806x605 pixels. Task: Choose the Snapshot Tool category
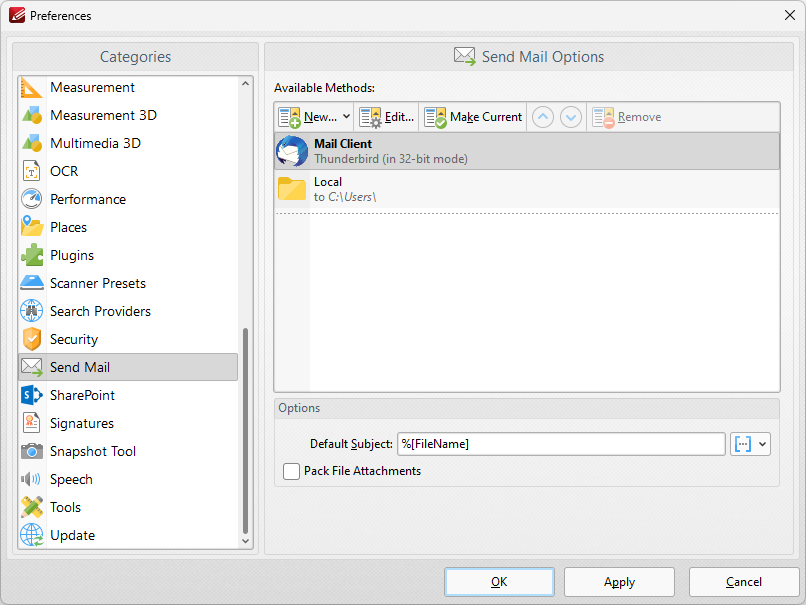[128, 451]
